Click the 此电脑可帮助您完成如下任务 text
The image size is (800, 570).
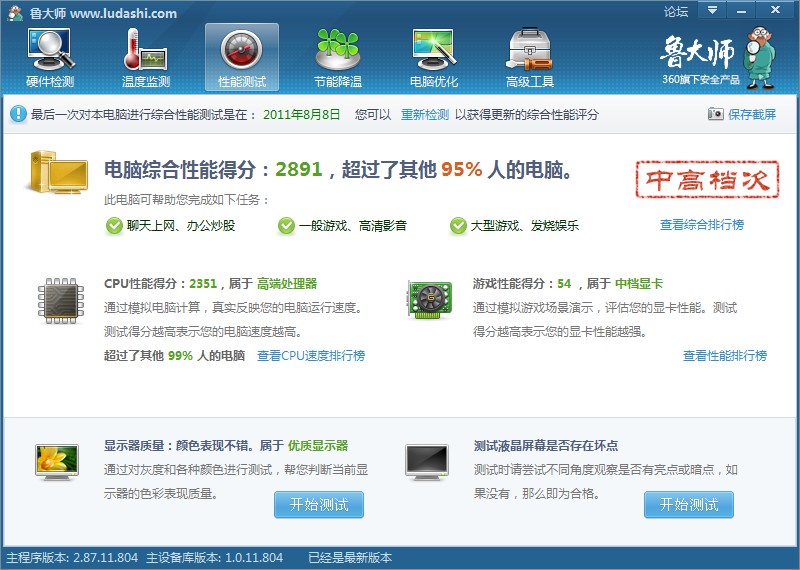187,200
